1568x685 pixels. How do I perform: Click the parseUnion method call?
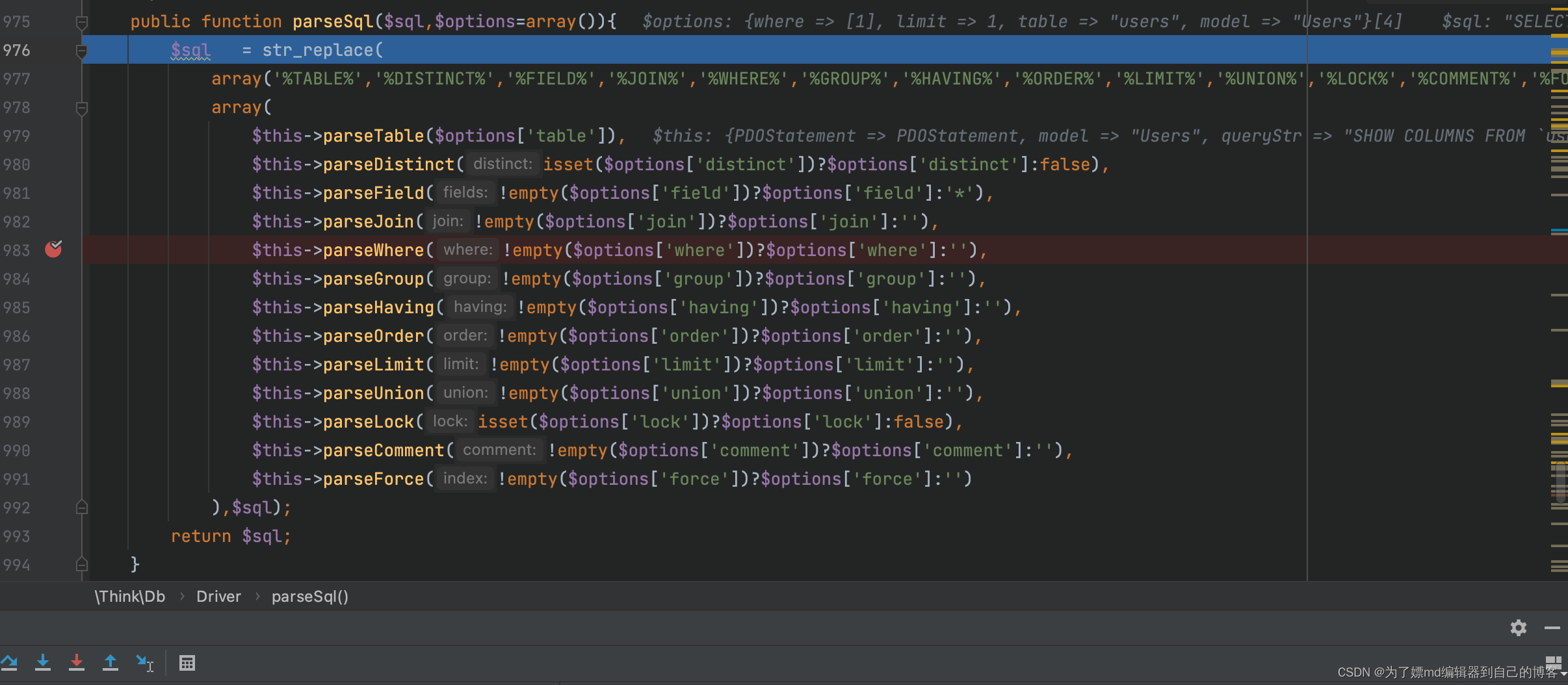coord(374,393)
